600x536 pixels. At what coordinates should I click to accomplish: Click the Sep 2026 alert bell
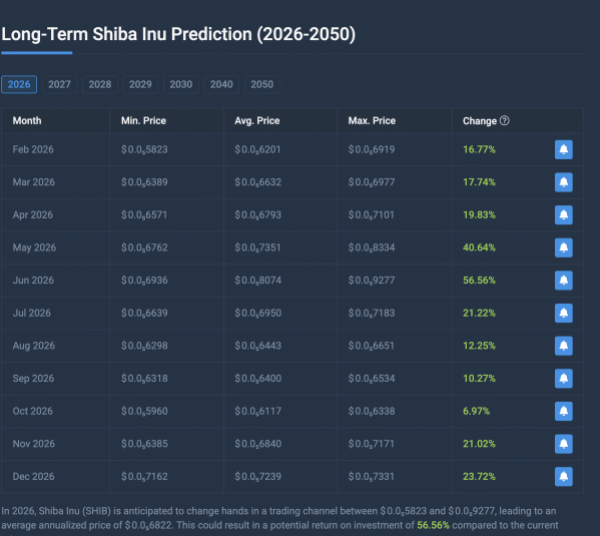[563, 379]
